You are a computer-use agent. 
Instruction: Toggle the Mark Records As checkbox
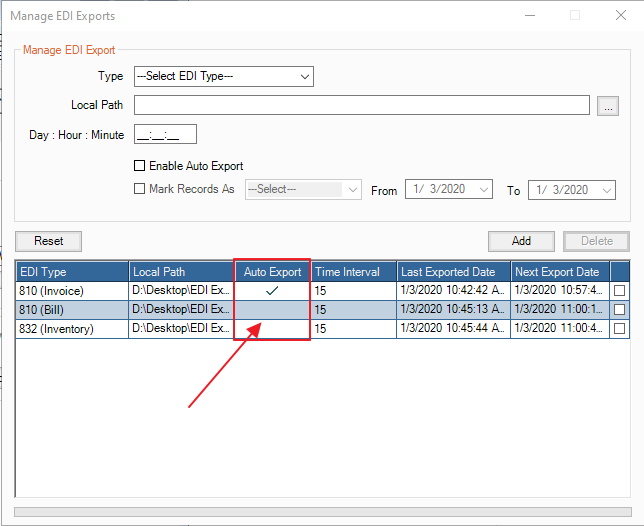pyautogui.click(x=140, y=189)
